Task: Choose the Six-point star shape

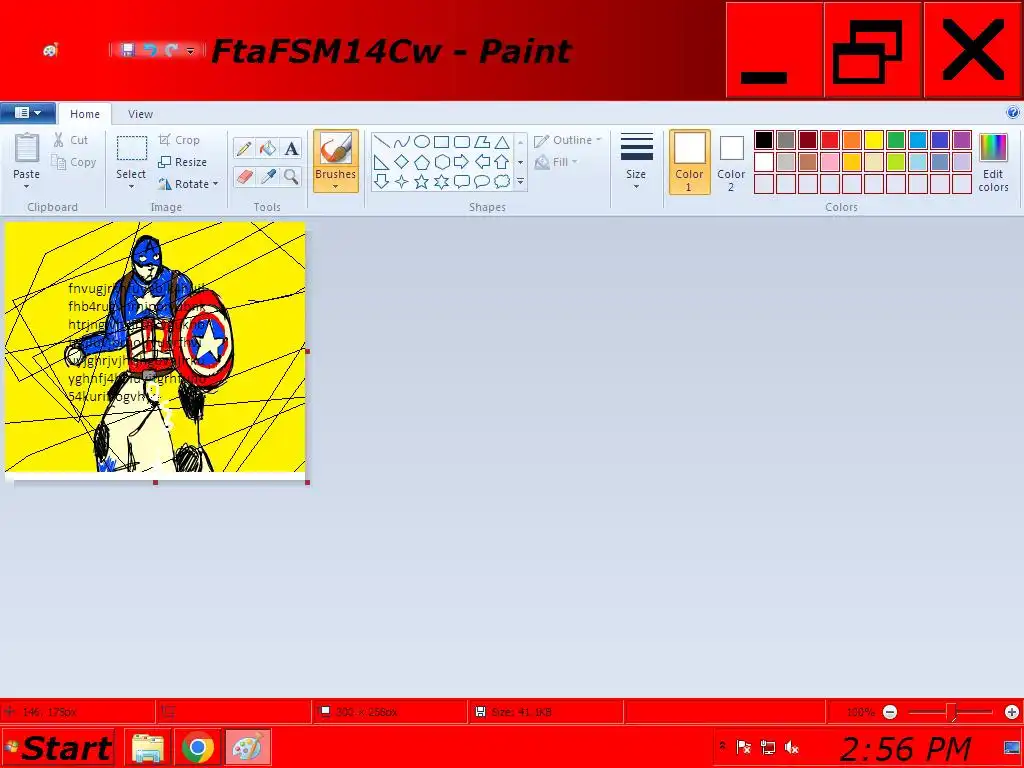Action: tap(441, 182)
